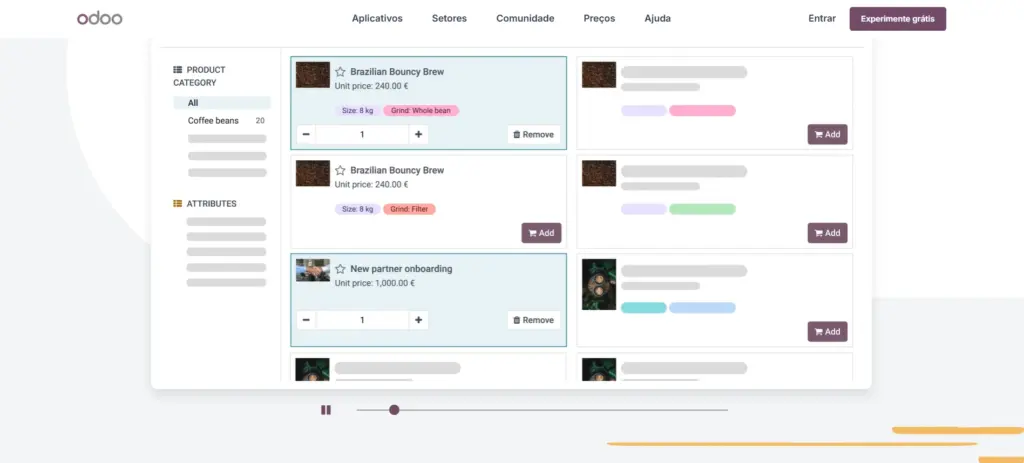Open the Aplicativos menu
Screen dimensions: 1024x463
point(377,18)
